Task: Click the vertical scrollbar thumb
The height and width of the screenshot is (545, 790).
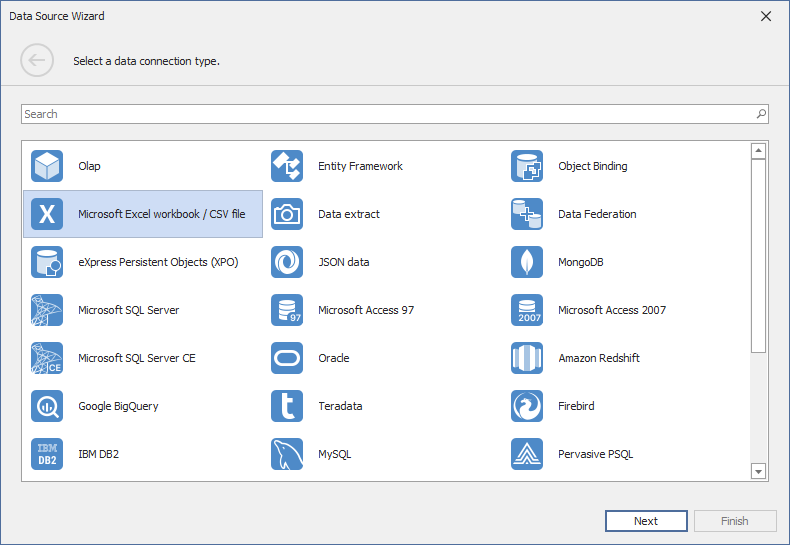Action: tap(758, 256)
